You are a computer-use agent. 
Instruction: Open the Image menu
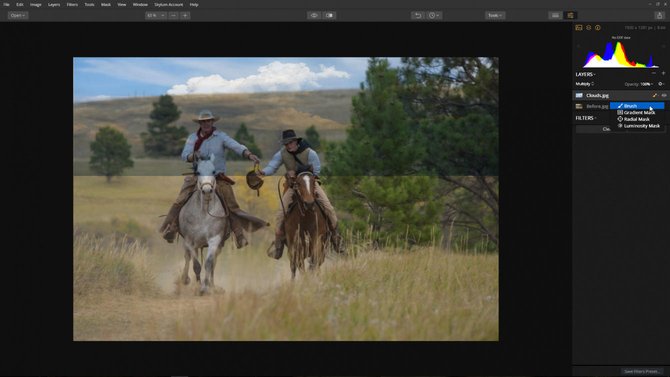point(35,4)
